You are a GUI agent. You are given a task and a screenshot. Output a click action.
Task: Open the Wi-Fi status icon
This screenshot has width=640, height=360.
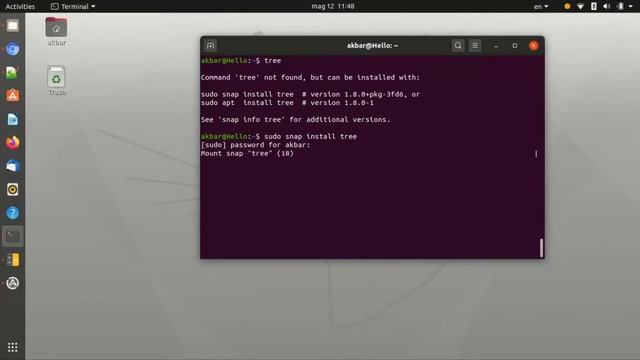pyautogui.click(x=580, y=6)
